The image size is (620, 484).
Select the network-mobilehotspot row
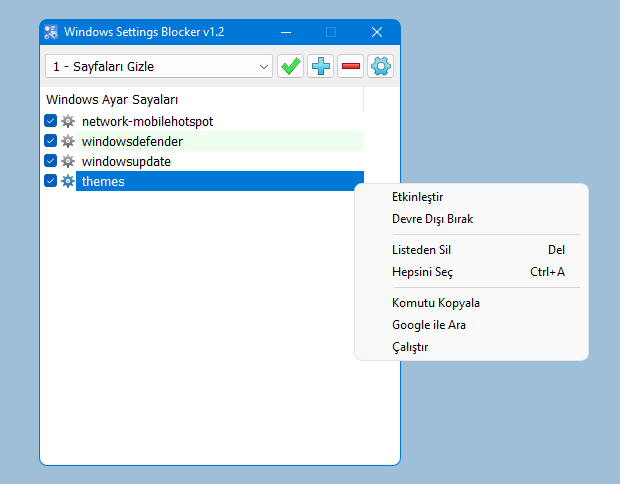[219, 121]
